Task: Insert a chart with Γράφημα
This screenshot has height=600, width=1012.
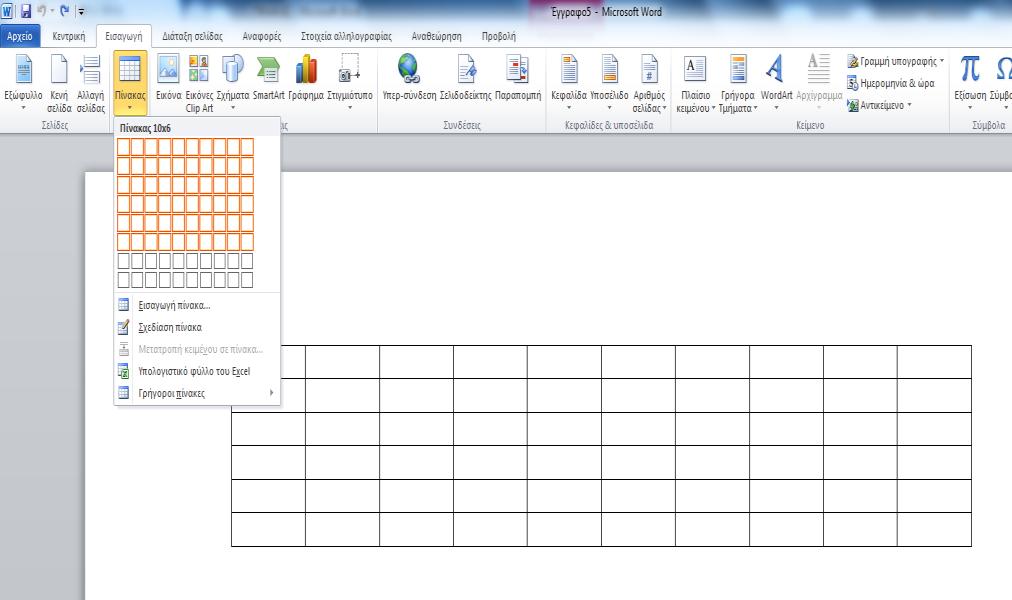Action: pyautogui.click(x=306, y=77)
